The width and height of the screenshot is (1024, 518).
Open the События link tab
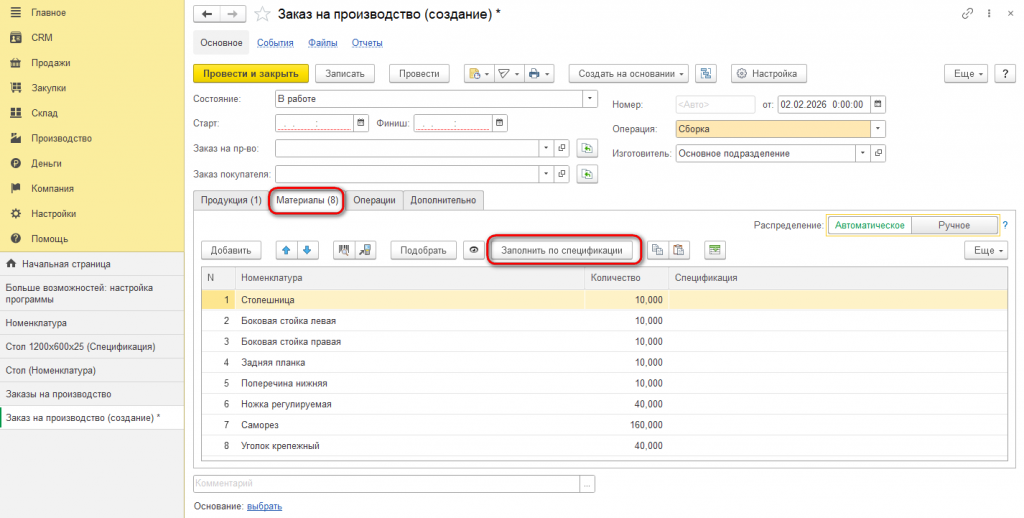(x=275, y=43)
